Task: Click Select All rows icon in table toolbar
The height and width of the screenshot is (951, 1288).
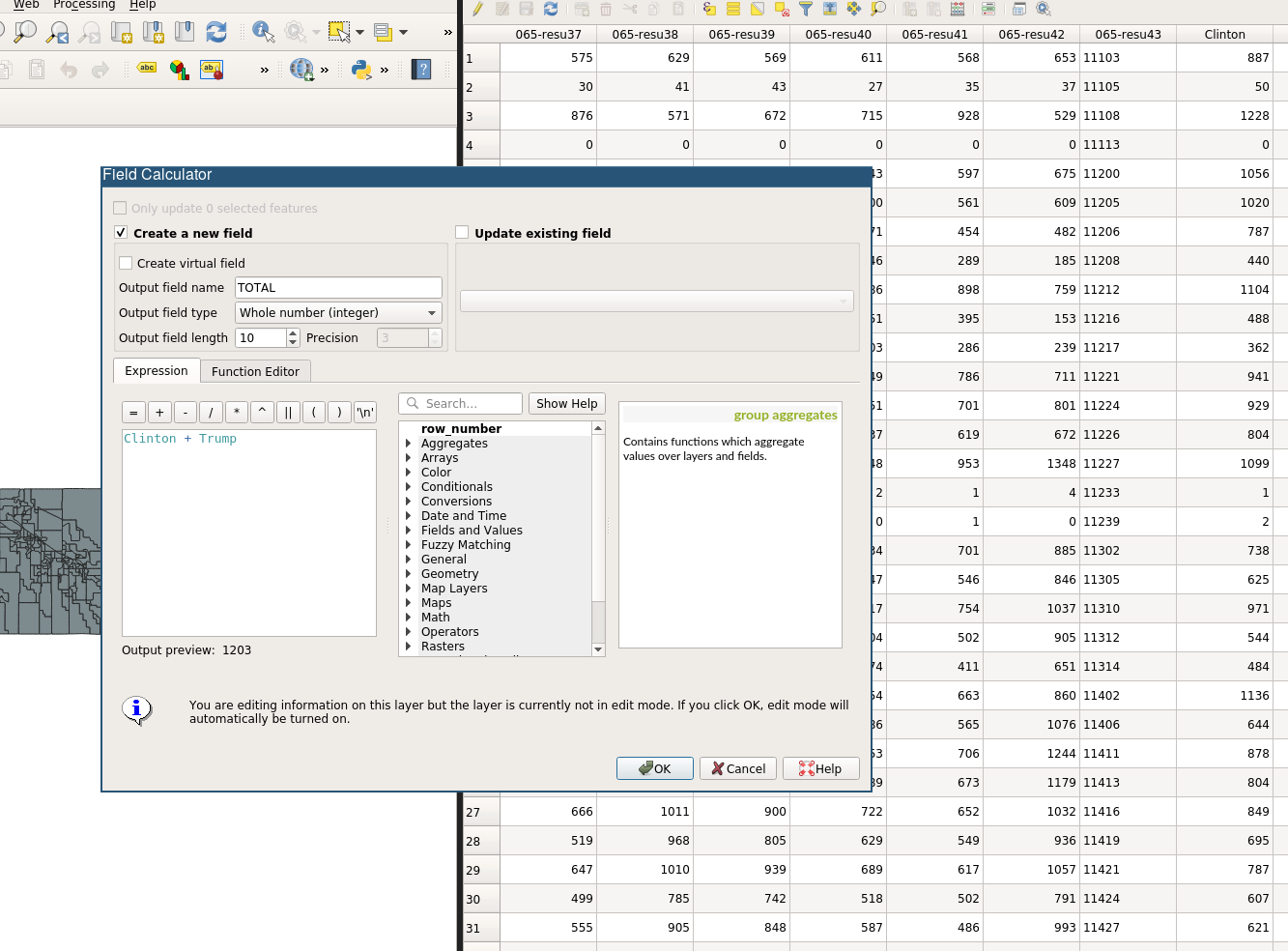Action: pyautogui.click(x=733, y=10)
